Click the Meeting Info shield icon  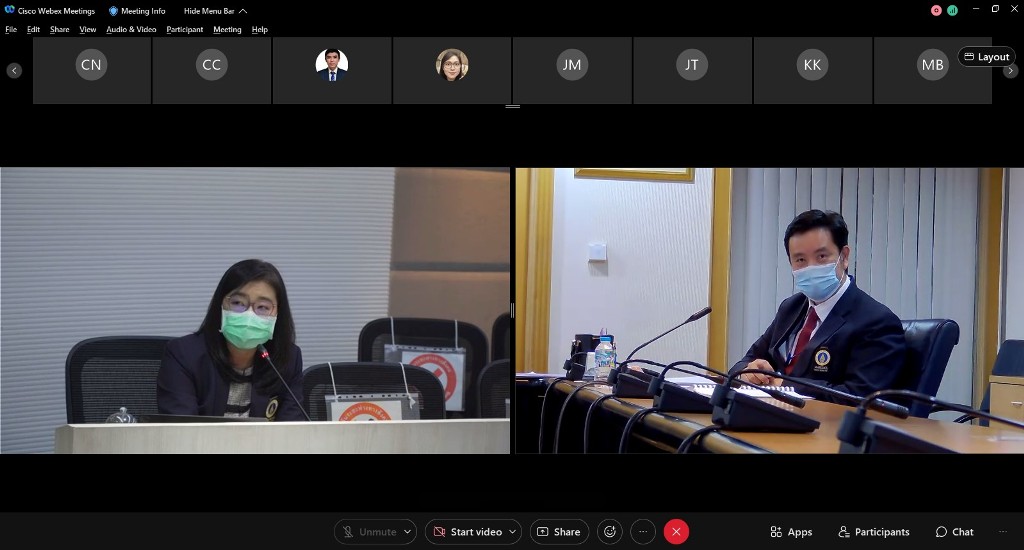113,11
